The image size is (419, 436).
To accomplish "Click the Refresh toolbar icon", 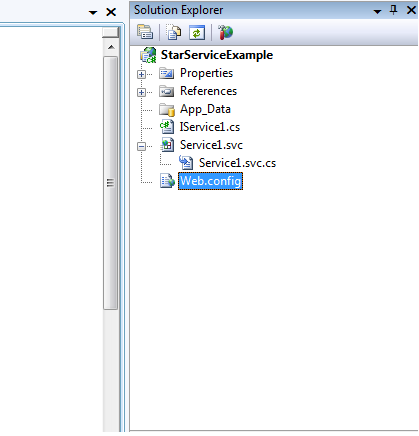I will pos(197,33).
